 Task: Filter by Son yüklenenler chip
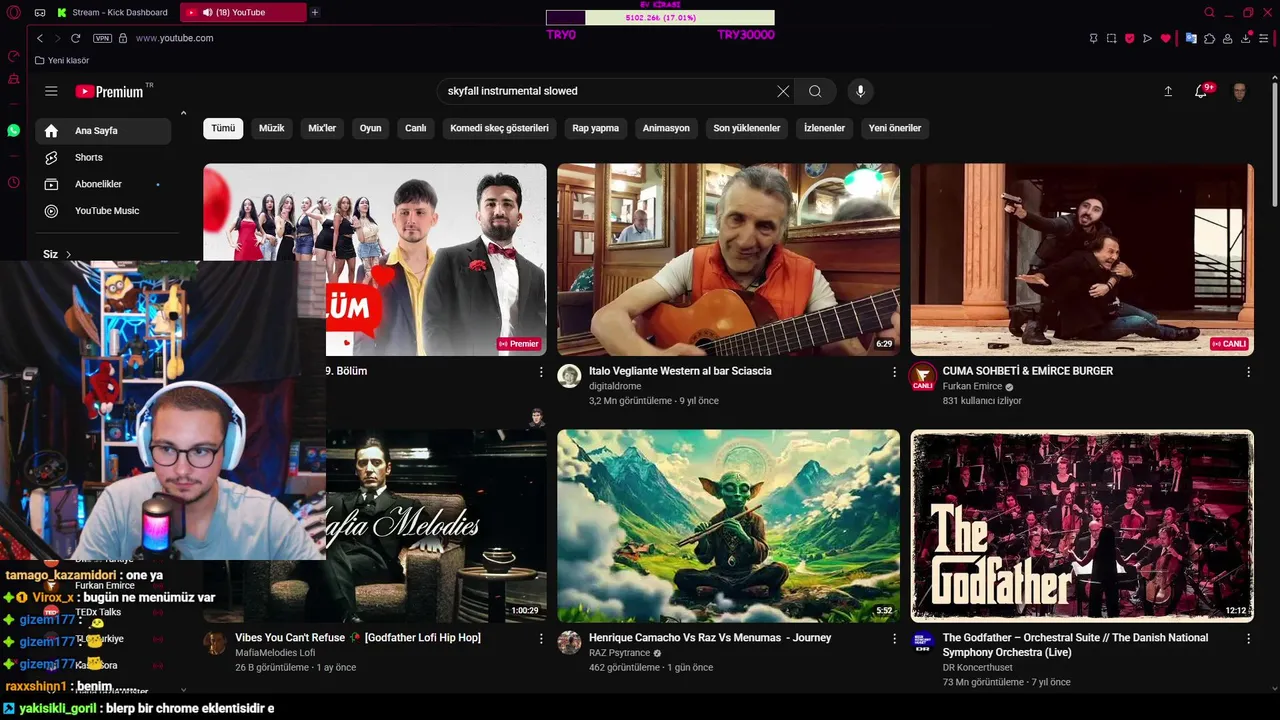(x=747, y=128)
